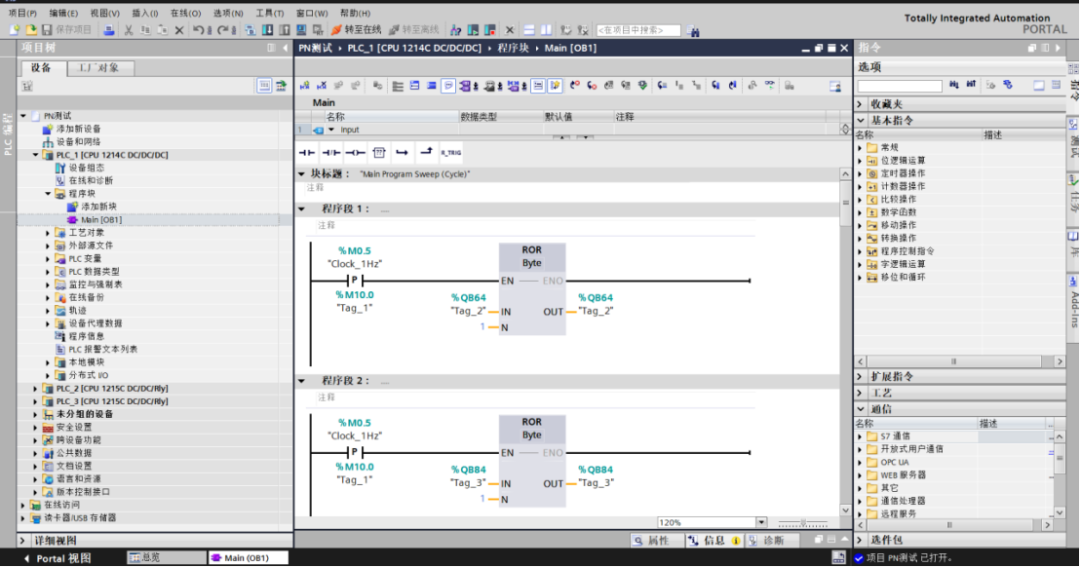Expand the PLC 变量 tree folder
The width and height of the screenshot is (1080, 567).
point(48,259)
